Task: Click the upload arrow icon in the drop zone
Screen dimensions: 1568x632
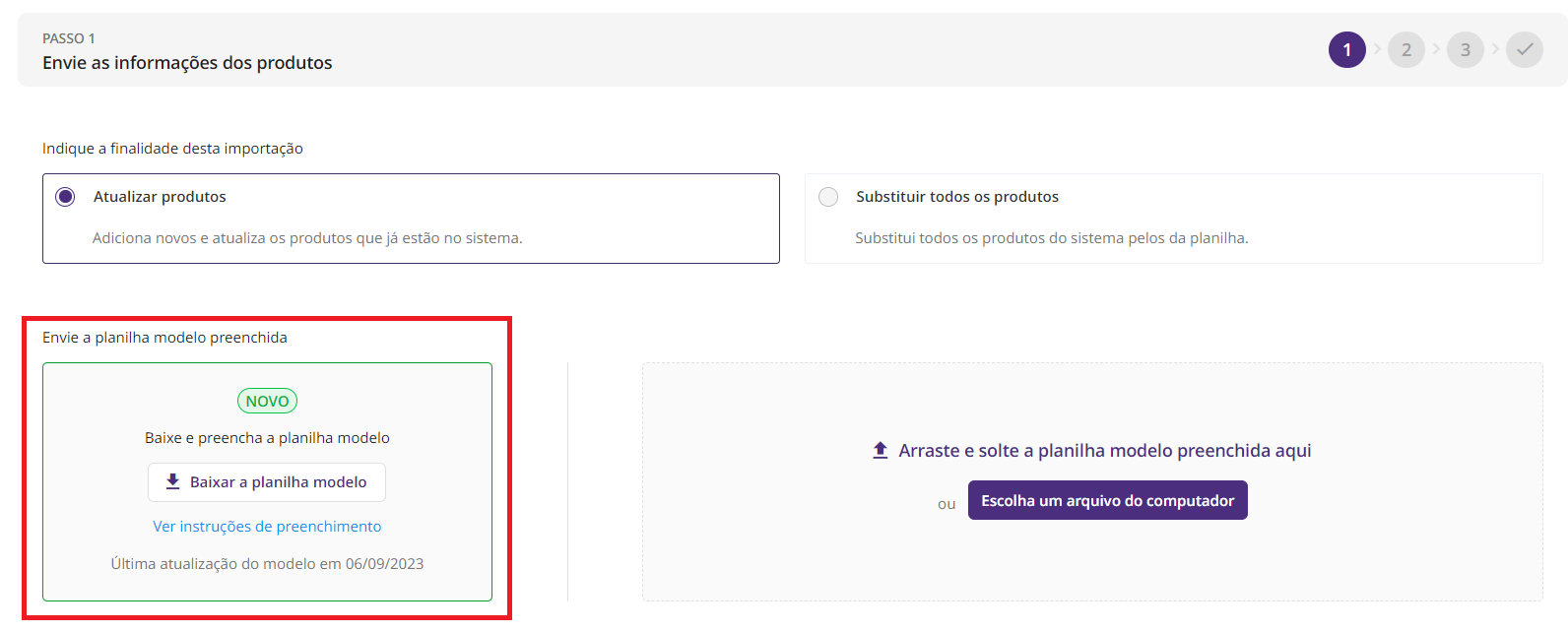Action: pyautogui.click(x=881, y=451)
